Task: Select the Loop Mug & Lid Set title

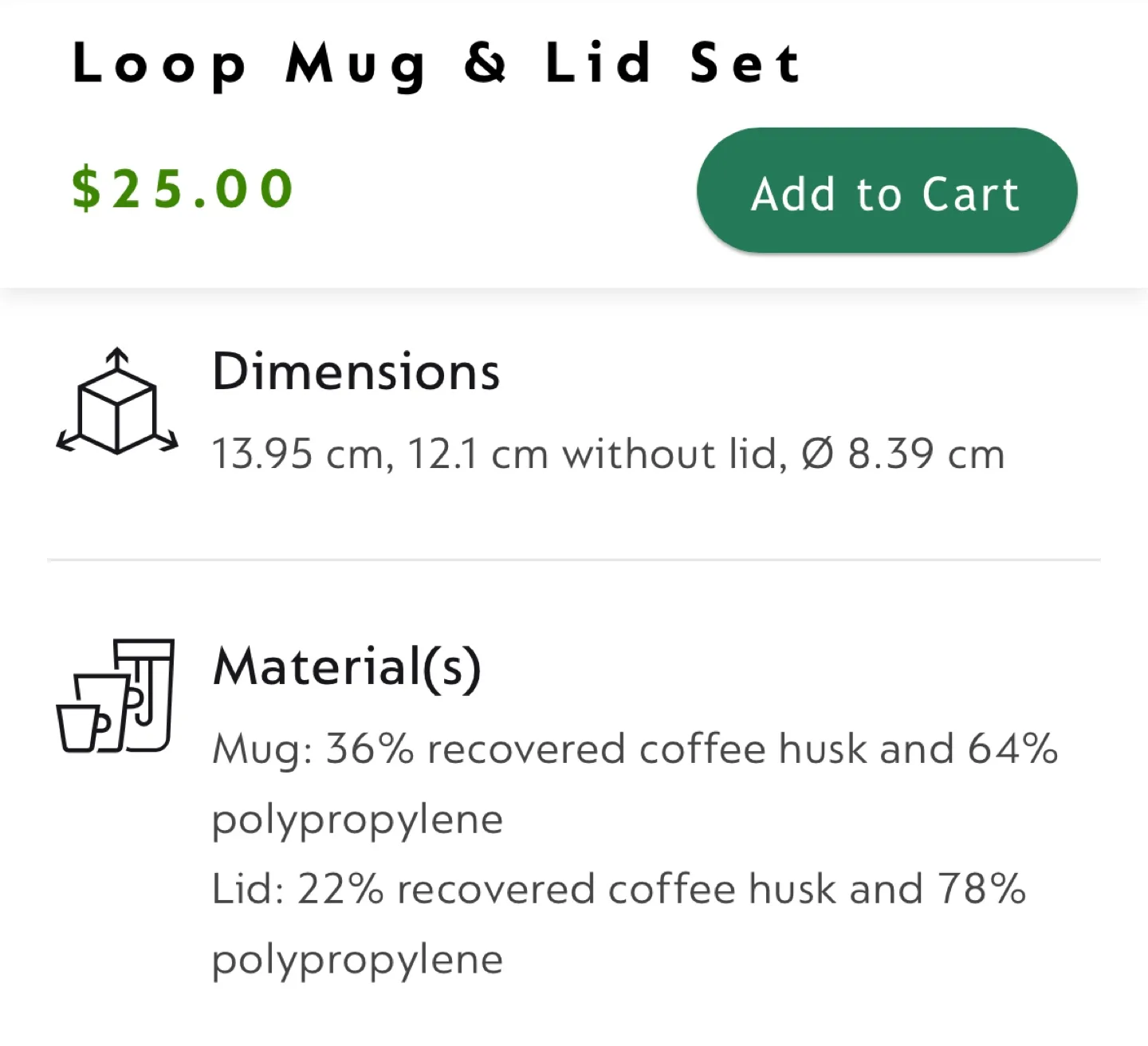Action: 437,63
